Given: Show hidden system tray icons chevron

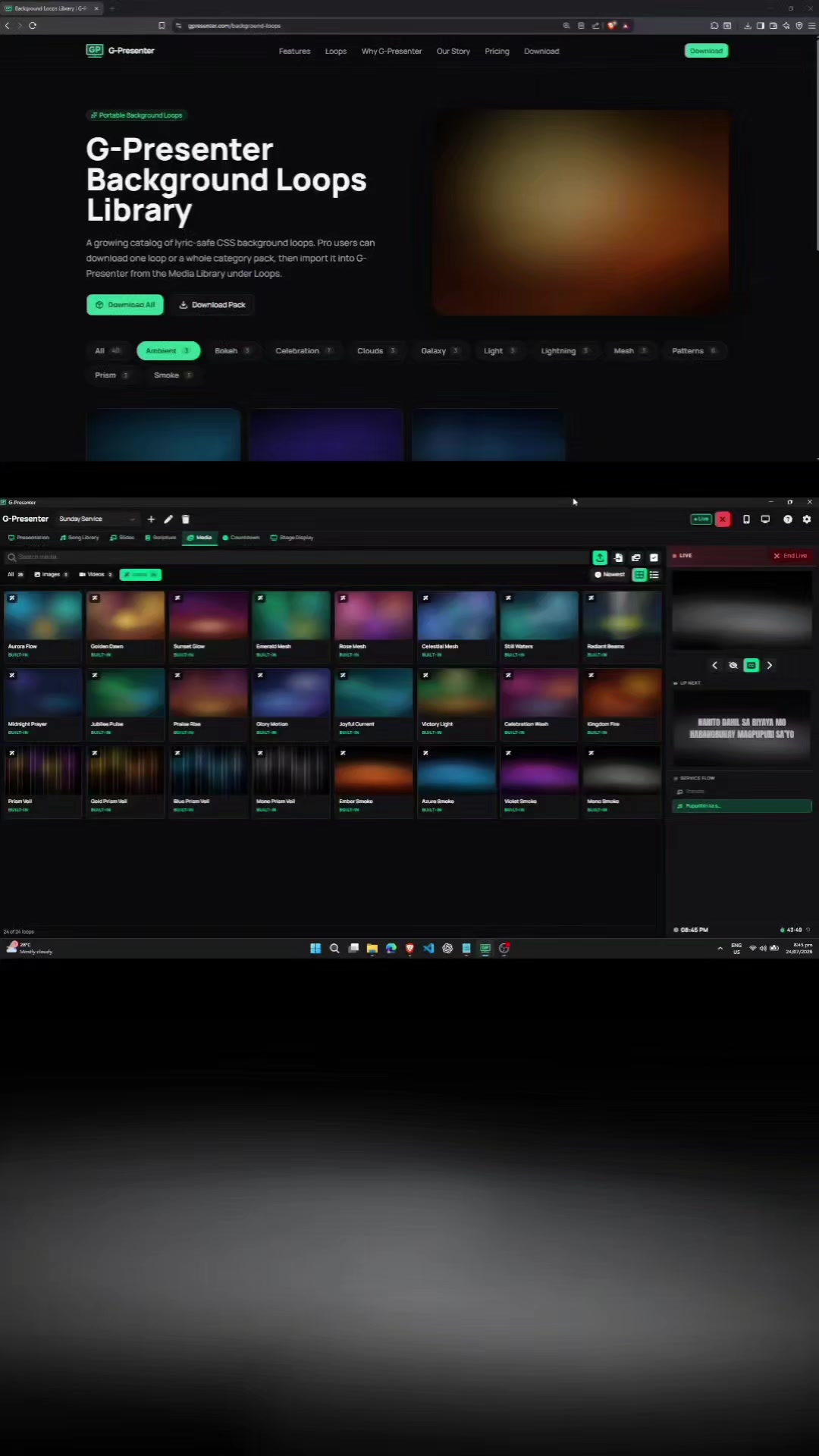Looking at the screenshot, I should pos(720,949).
